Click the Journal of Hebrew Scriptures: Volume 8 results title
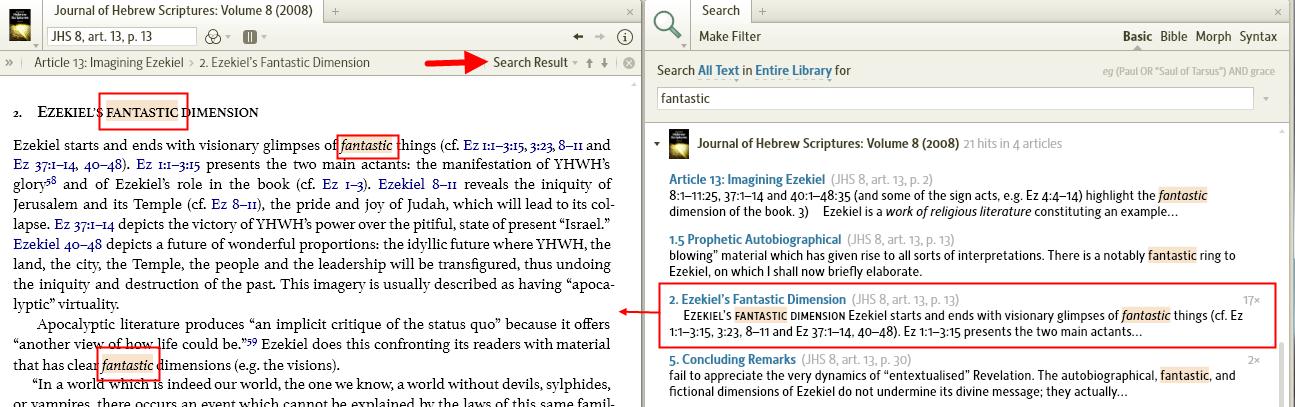This screenshot has height=407, width=1295. pos(828,144)
